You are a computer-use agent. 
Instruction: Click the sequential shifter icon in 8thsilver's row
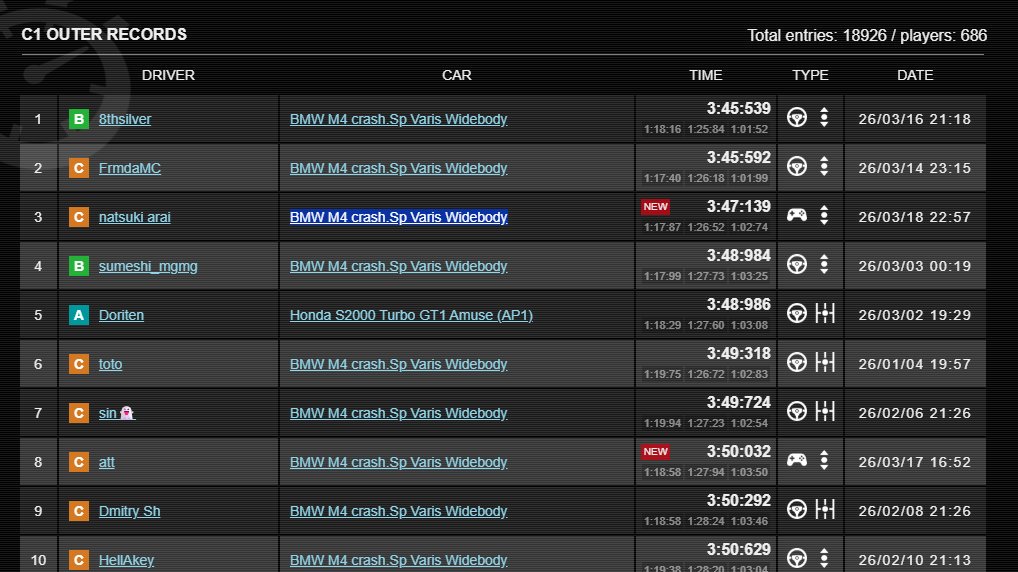click(824, 118)
